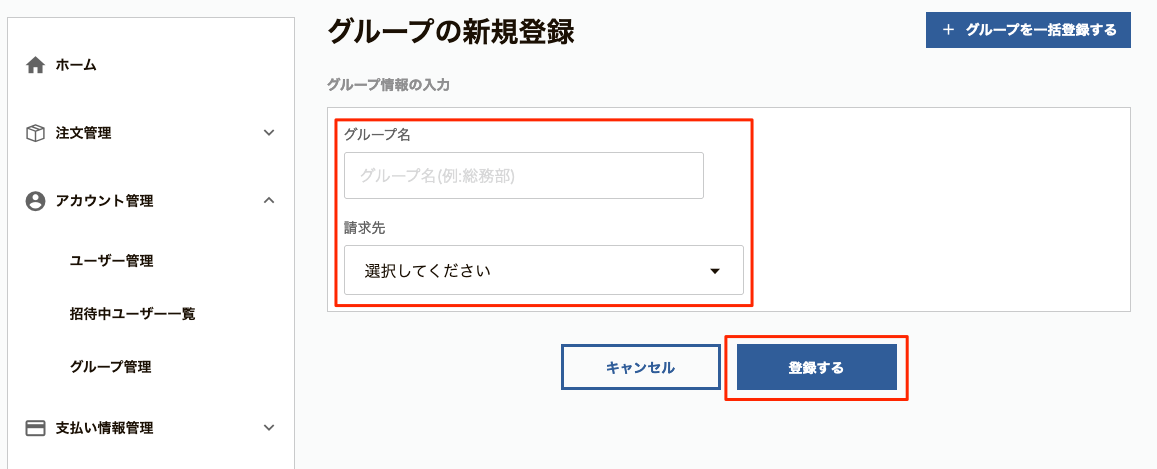Click the home icon in sidebar
The height and width of the screenshot is (469, 1157).
pos(35,66)
